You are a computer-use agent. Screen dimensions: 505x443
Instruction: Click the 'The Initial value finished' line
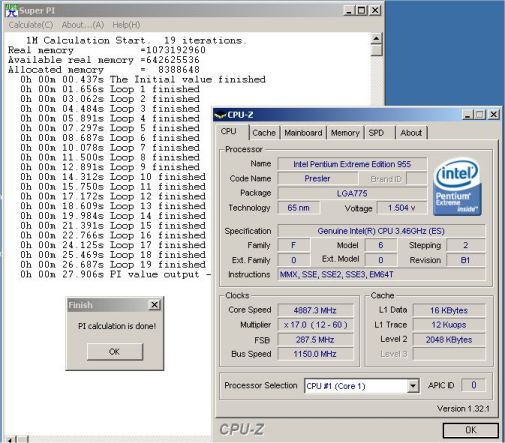pyautogui.click(x=143, y=79)
